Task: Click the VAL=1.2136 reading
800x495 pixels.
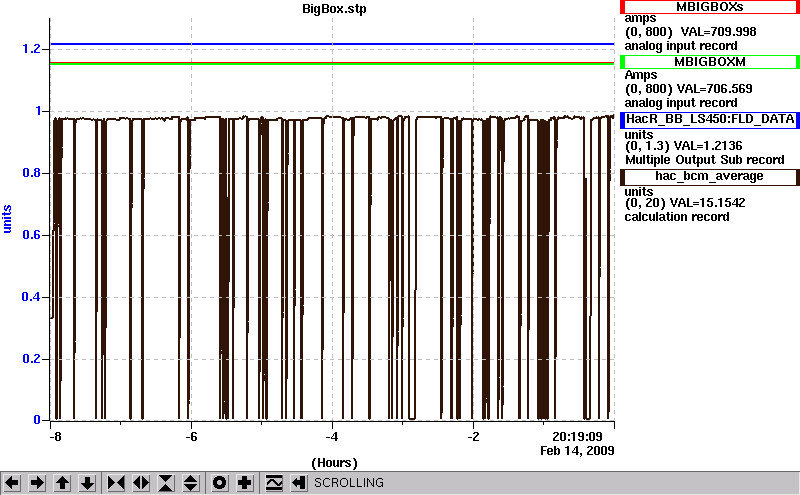Action: 708,146
